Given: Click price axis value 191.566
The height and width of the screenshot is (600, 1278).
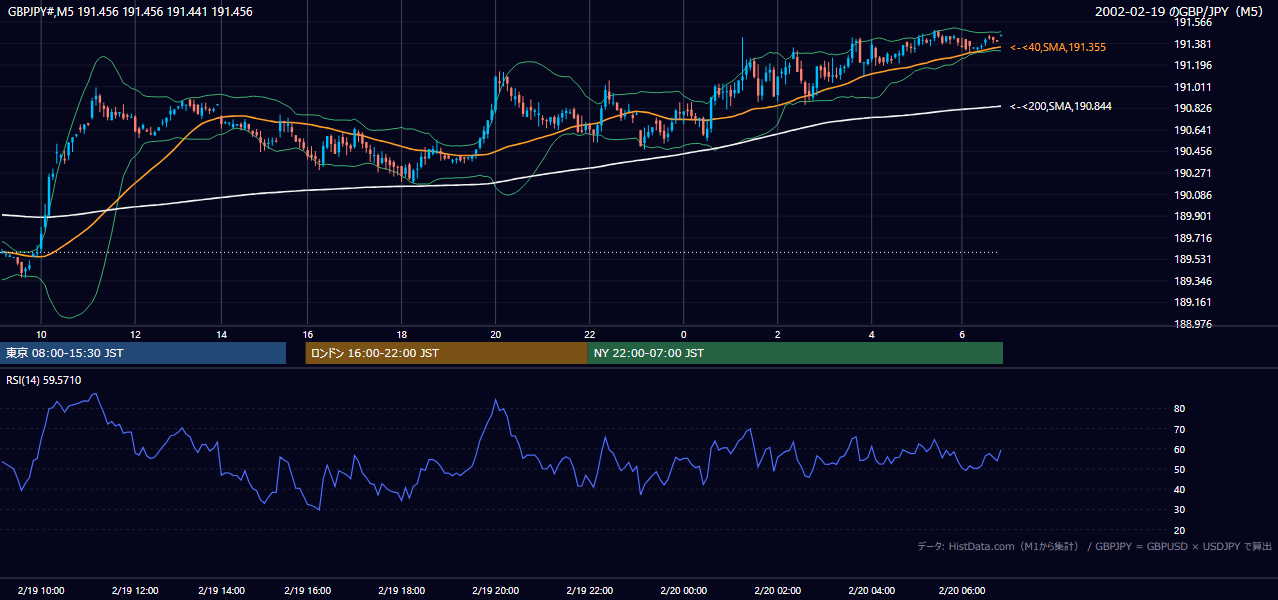Looking at the screenshot, I should pos(1193,22).
